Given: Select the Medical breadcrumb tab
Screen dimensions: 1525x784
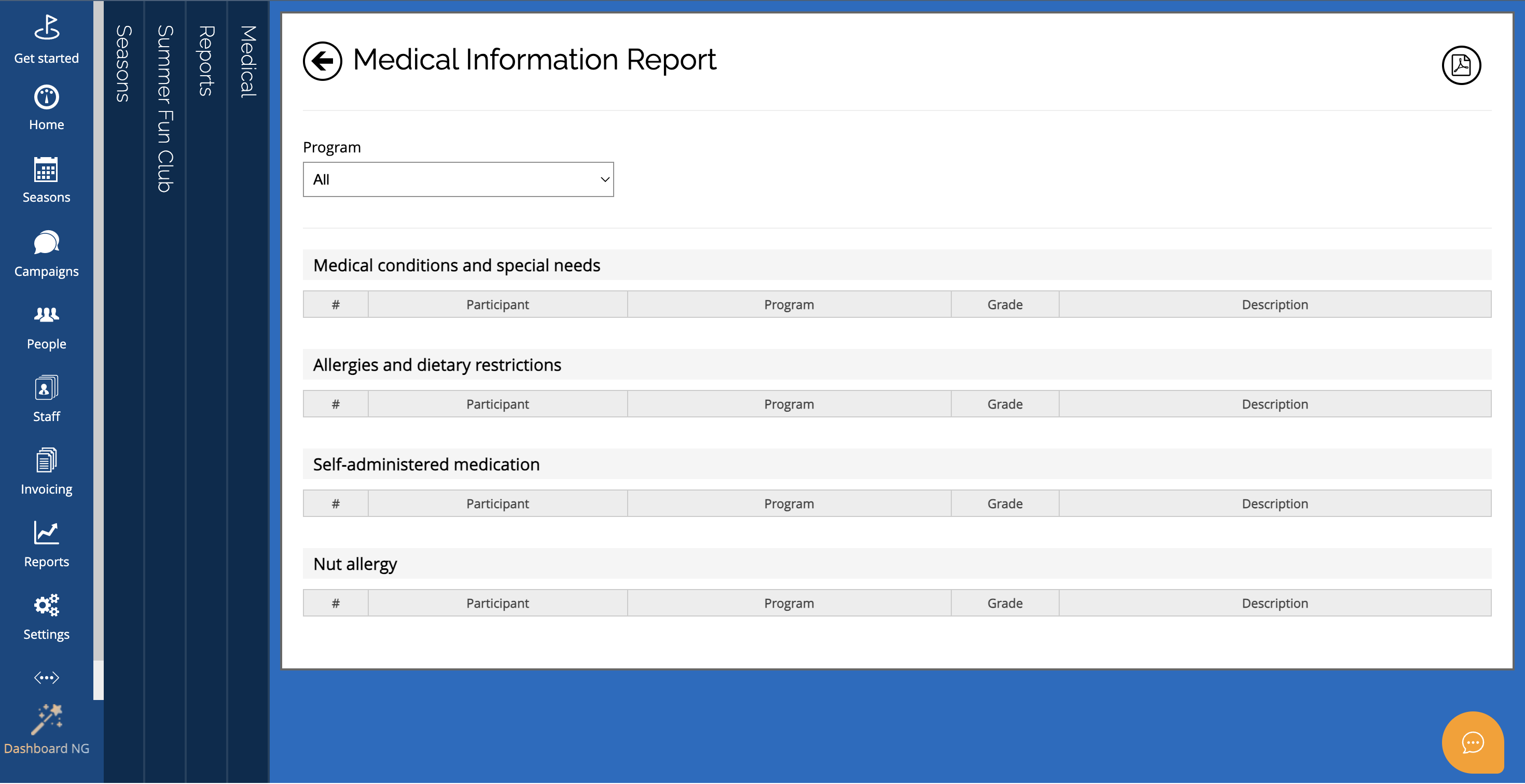Looking at the screenshot, I should pos(247,61).
